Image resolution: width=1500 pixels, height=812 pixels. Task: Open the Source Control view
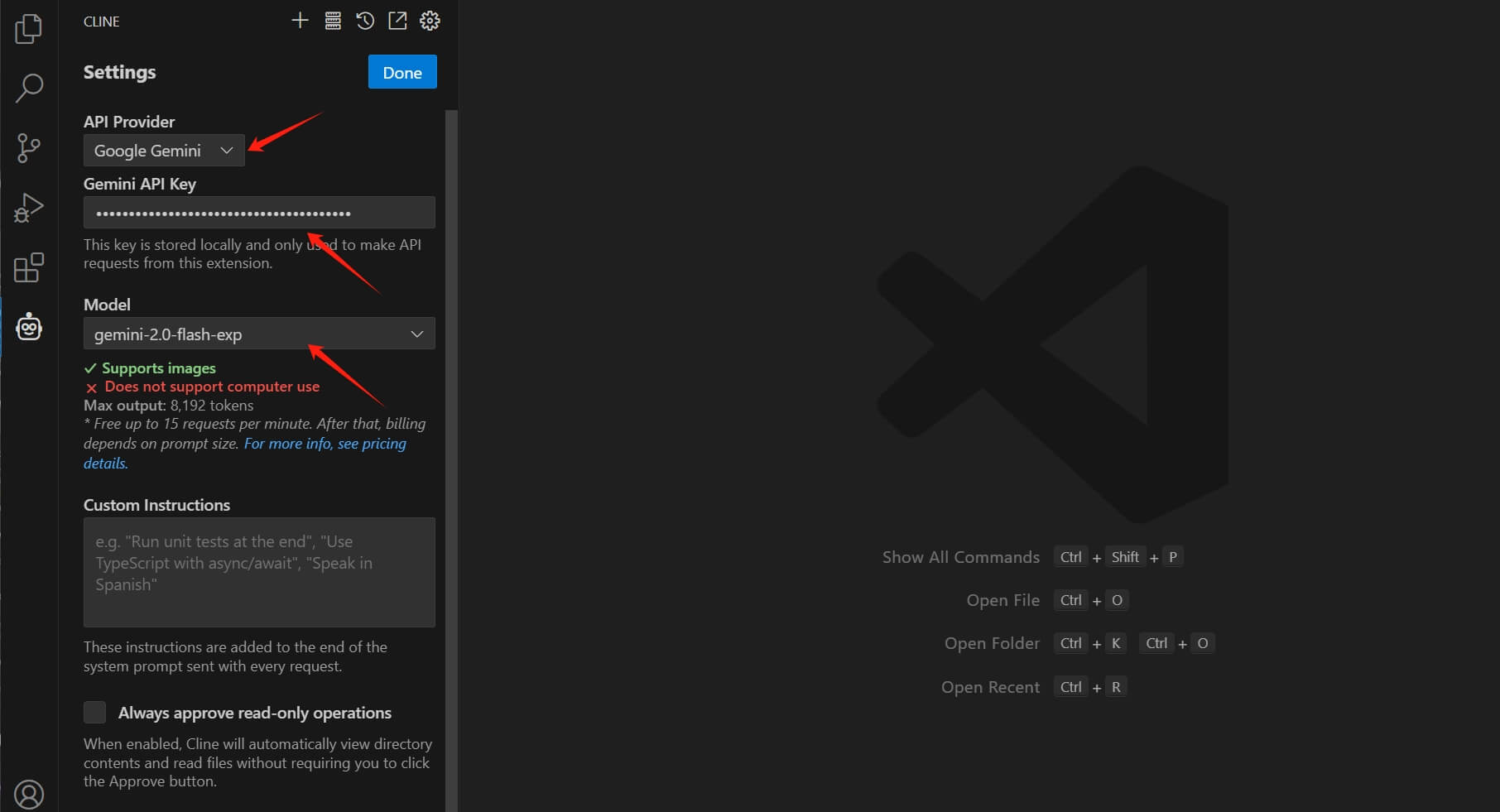29,148
